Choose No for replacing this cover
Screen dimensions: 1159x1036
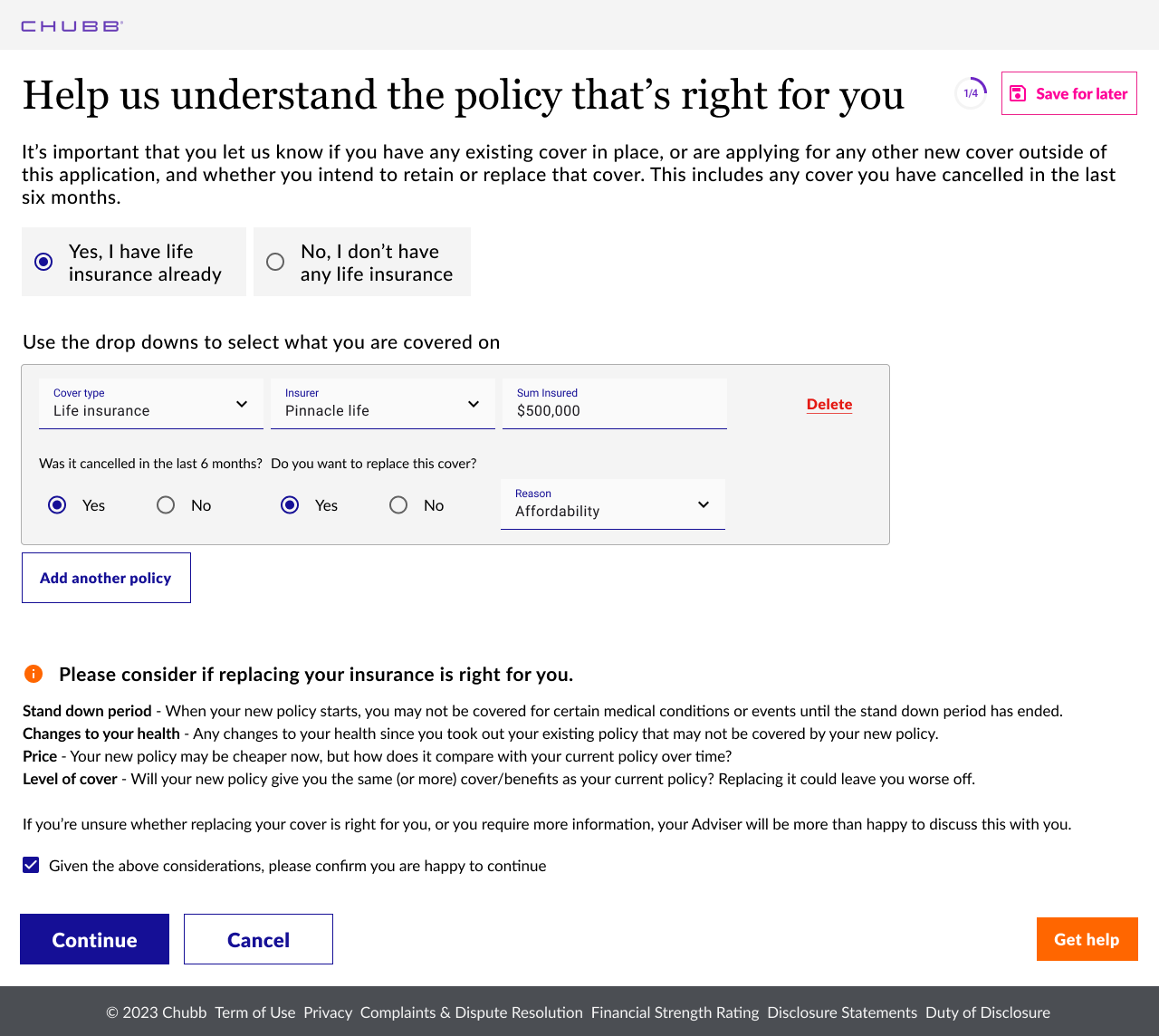[x=398, y=505]
